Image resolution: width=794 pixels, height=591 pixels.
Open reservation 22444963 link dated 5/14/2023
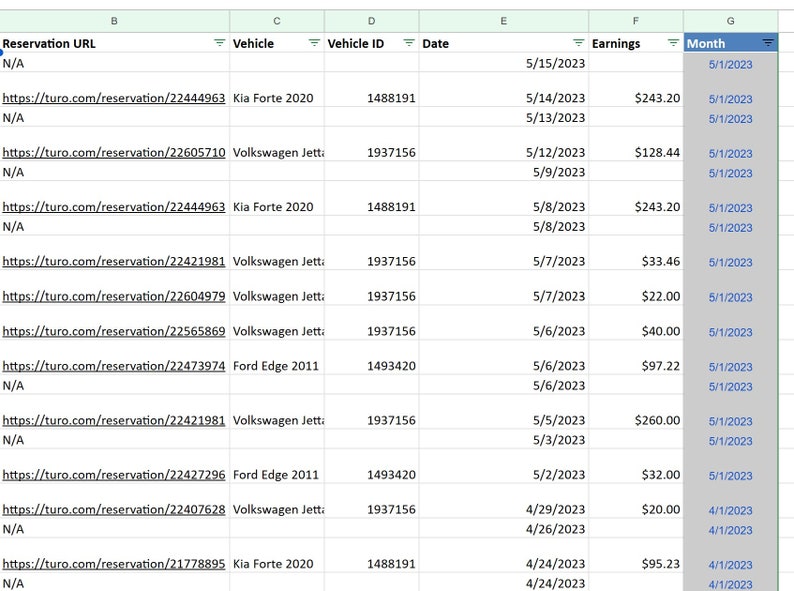pos(114,98)
